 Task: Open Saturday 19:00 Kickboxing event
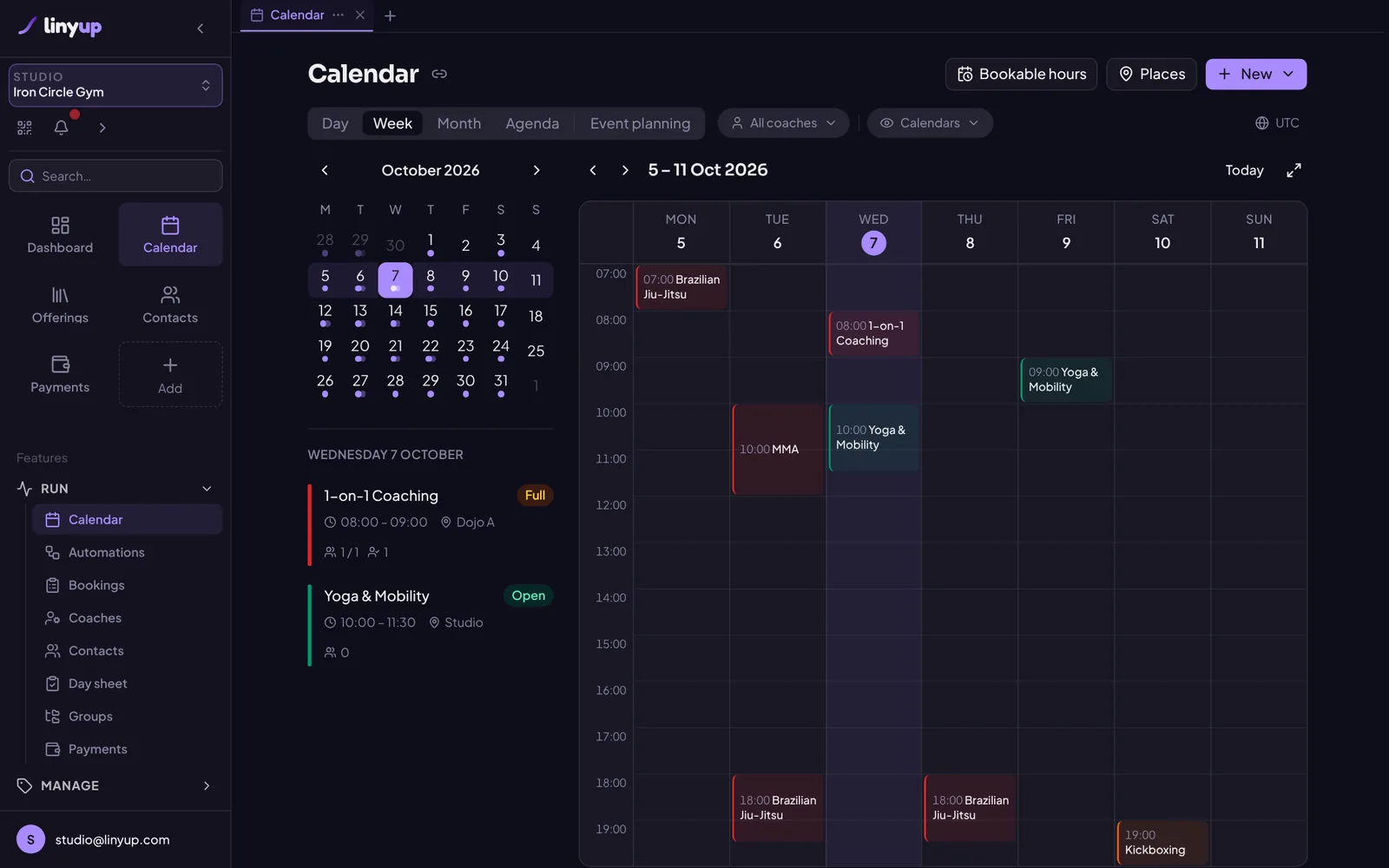point(1162,842)
